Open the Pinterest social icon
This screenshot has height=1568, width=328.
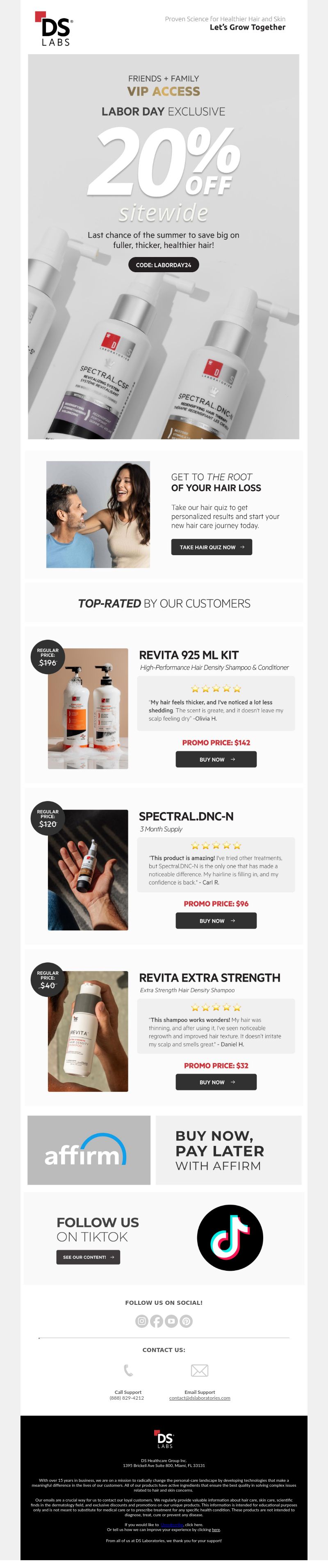point(186,1321)
